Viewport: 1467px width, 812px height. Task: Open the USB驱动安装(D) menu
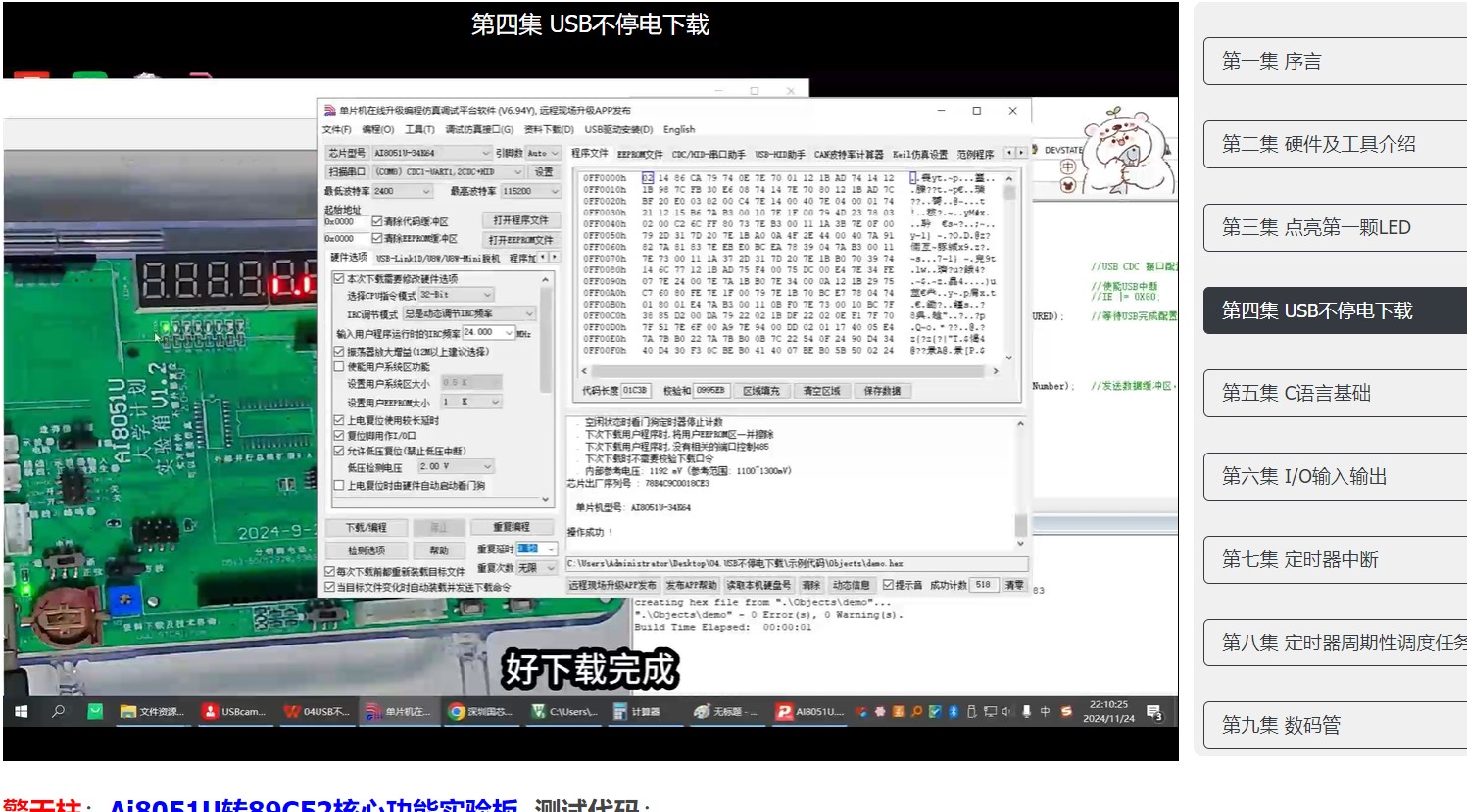point(618,130)
